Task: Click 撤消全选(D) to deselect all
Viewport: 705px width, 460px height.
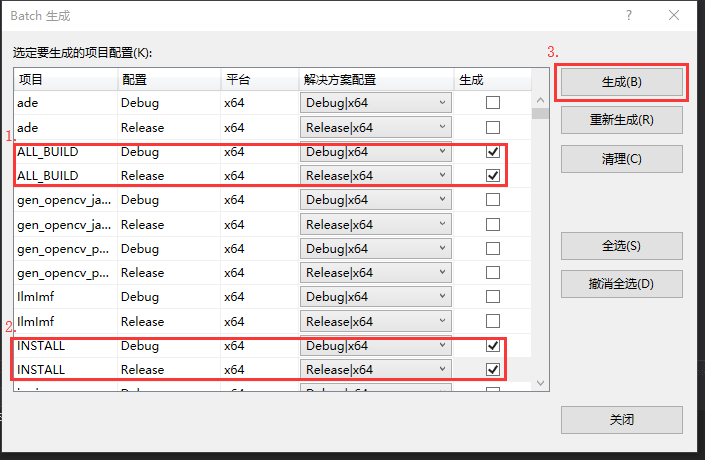Action: point(621,283)
